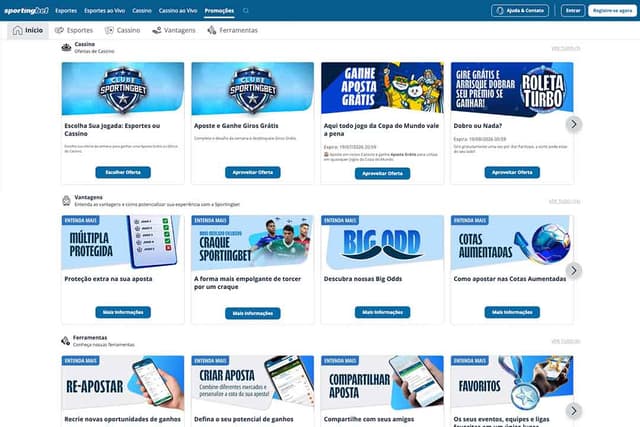
Task: Click 'Aqui todo jogo da Copa do Mundo' title
Action: point(381,130)
